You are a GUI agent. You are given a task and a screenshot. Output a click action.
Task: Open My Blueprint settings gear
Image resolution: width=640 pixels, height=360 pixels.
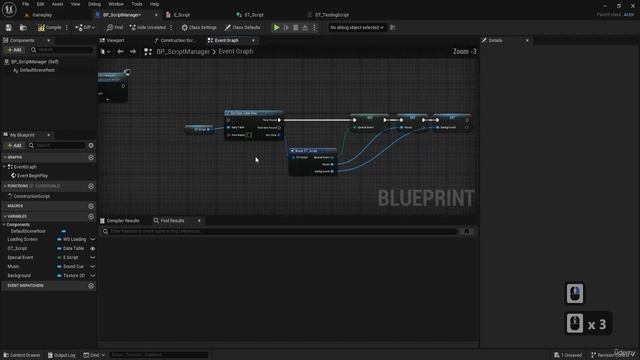point(91,145)
